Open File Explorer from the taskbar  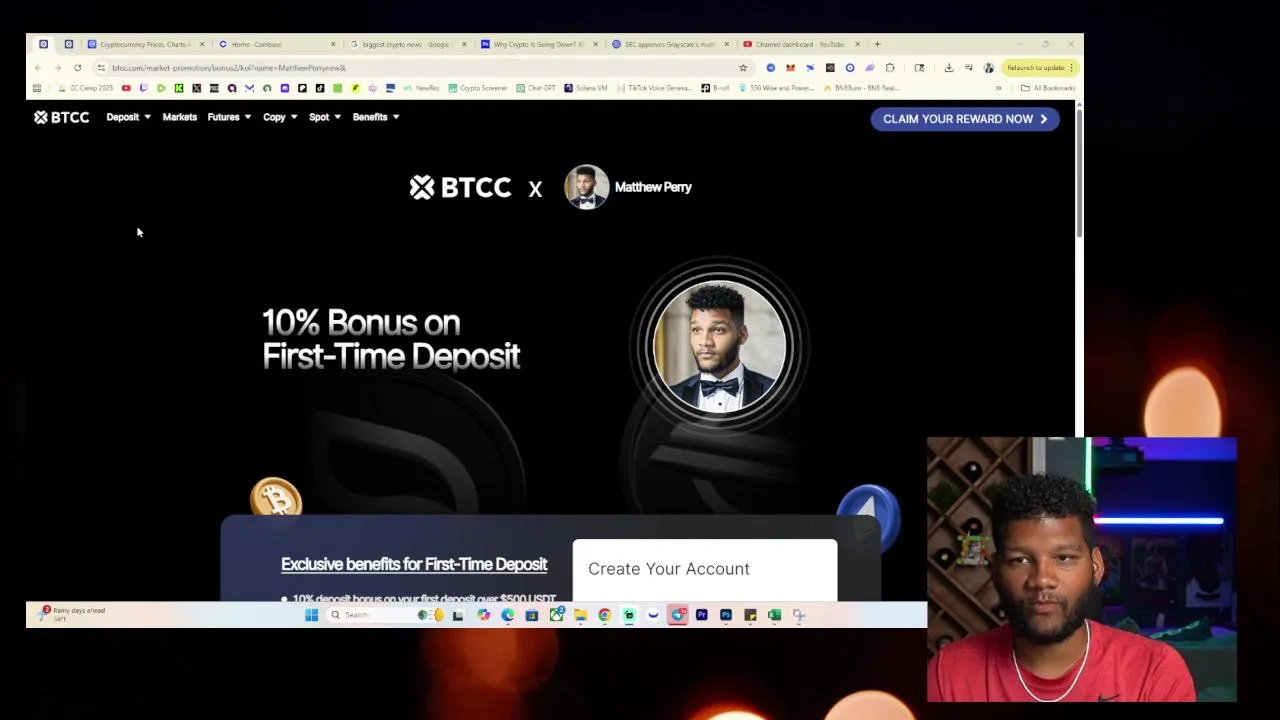(580, 615)
